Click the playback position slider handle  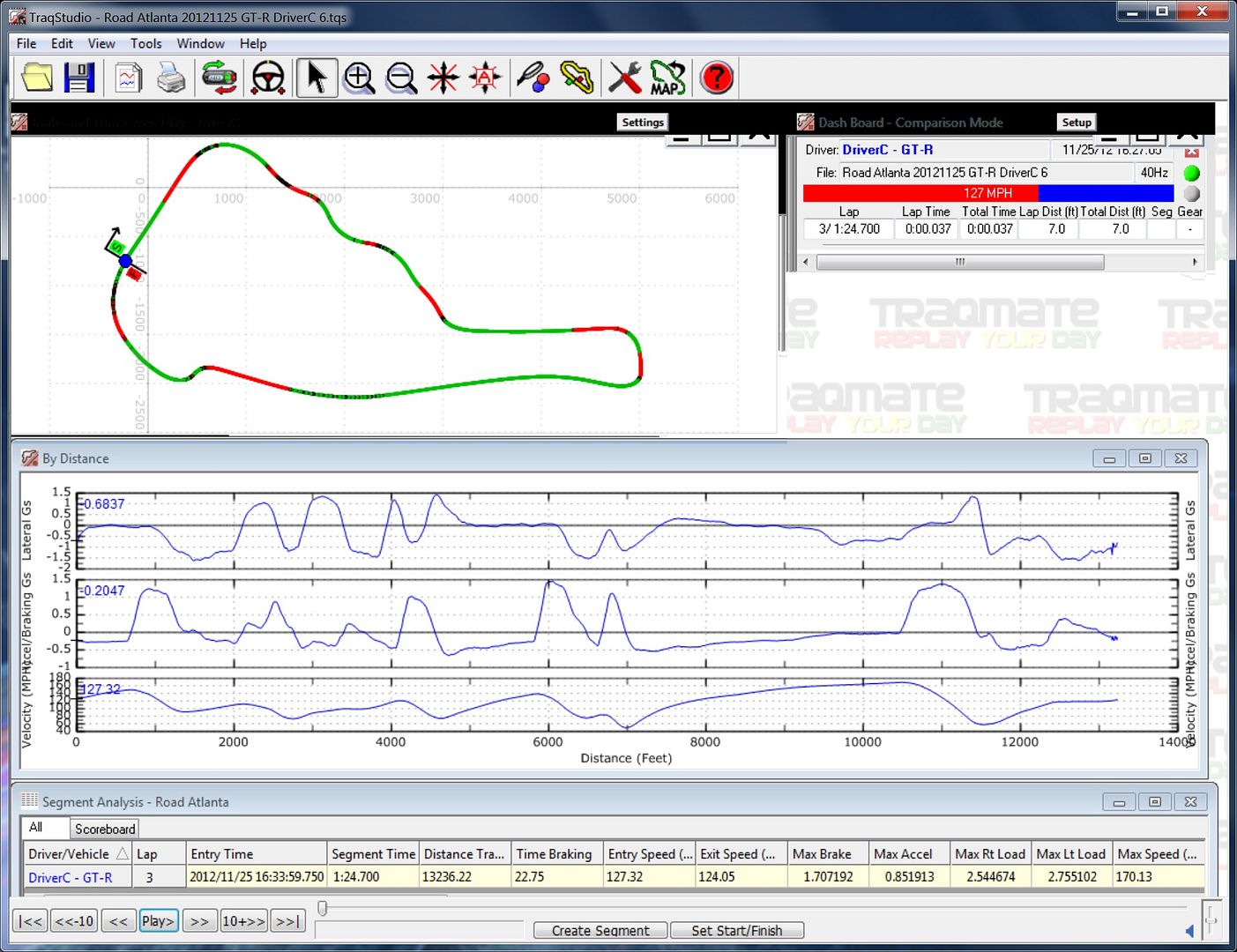[x=323, y=908]
